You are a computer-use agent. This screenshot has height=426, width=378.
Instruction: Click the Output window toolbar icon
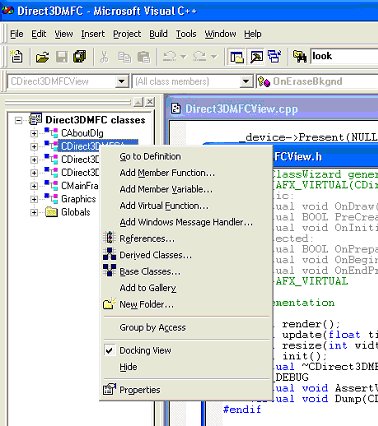[256, 57]
